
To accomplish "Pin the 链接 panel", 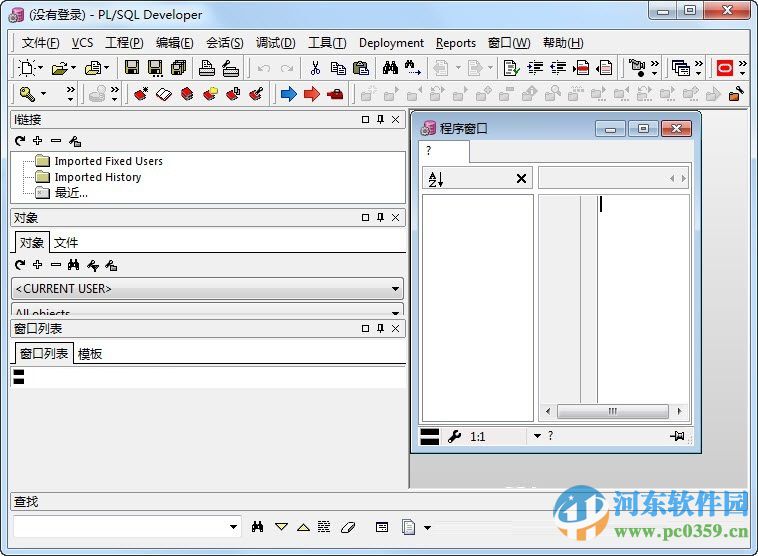I will coord(380,119).
